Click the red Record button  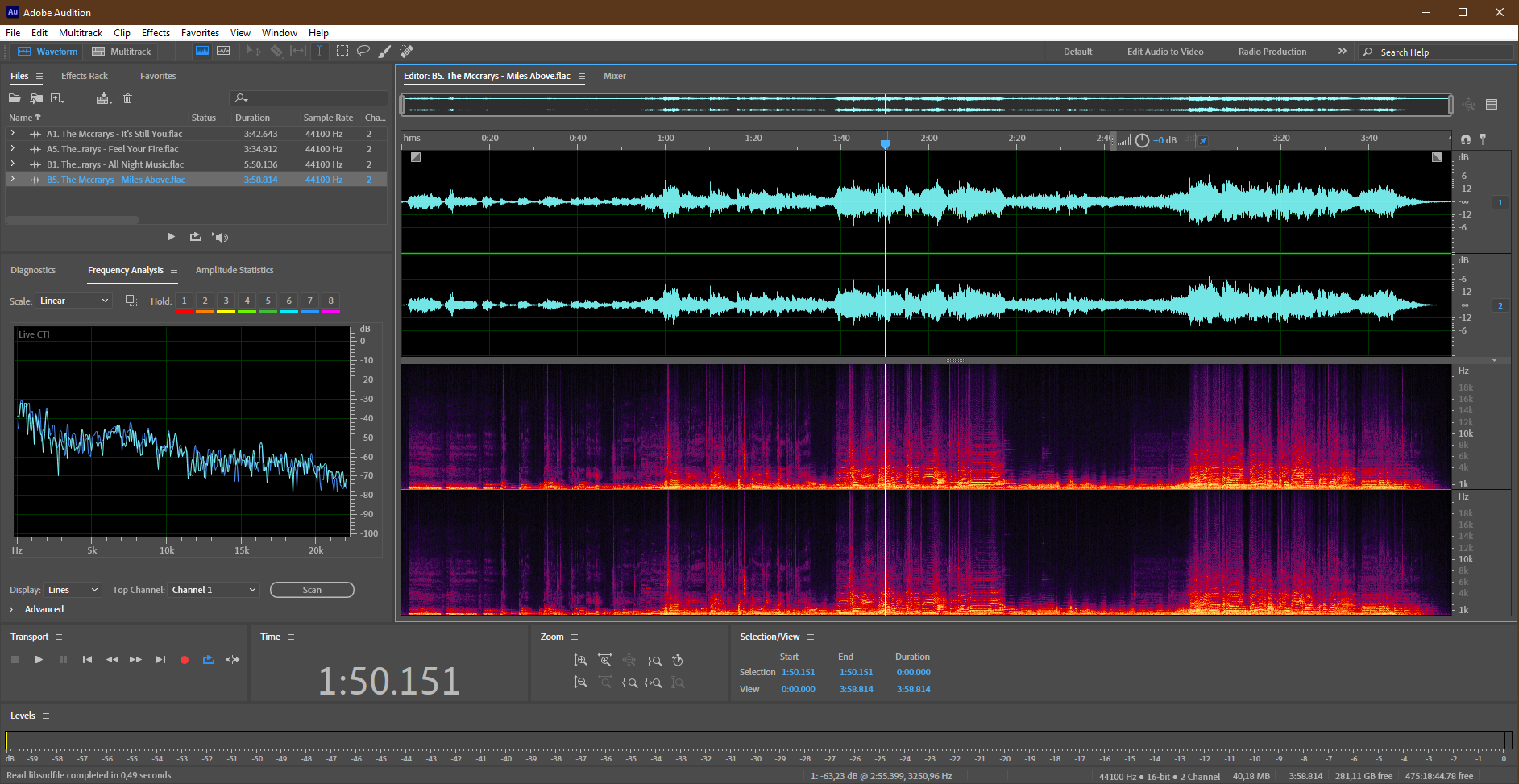[x=185, y=659]
